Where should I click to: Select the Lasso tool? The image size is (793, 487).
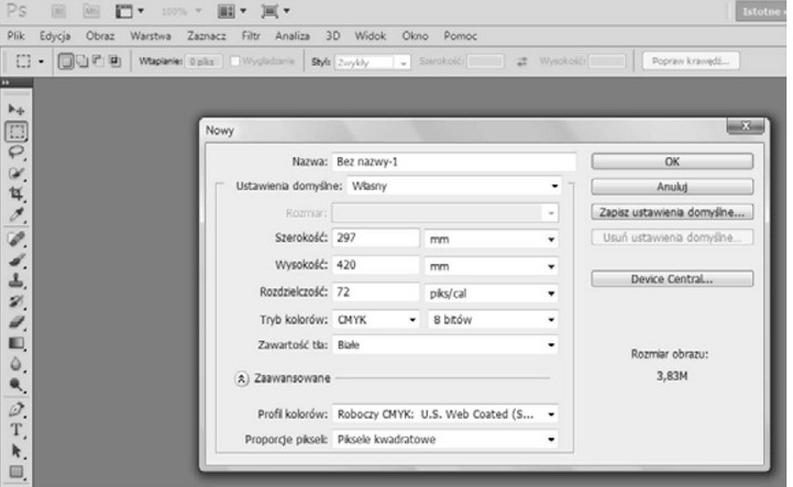17,152
